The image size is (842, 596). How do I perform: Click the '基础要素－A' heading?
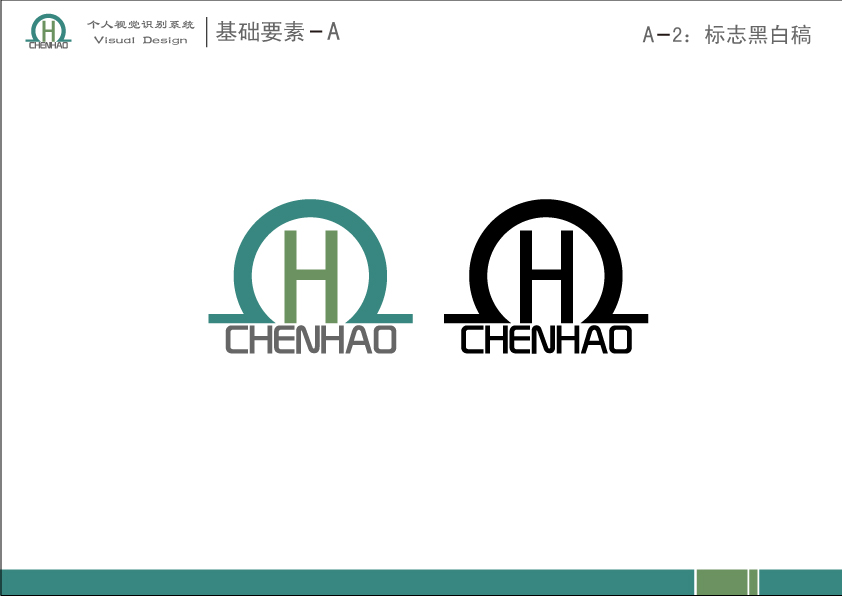coord(278,32)
